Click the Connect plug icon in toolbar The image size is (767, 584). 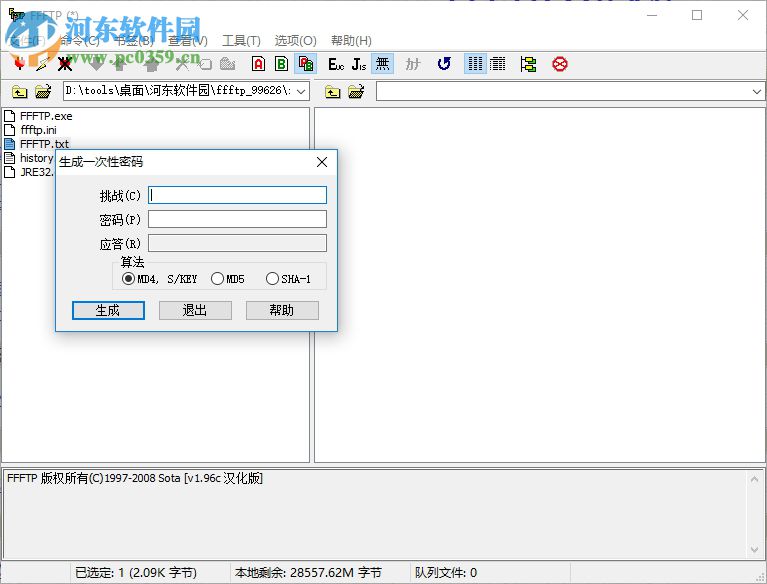pyautogui.click(x=20, y=64)
